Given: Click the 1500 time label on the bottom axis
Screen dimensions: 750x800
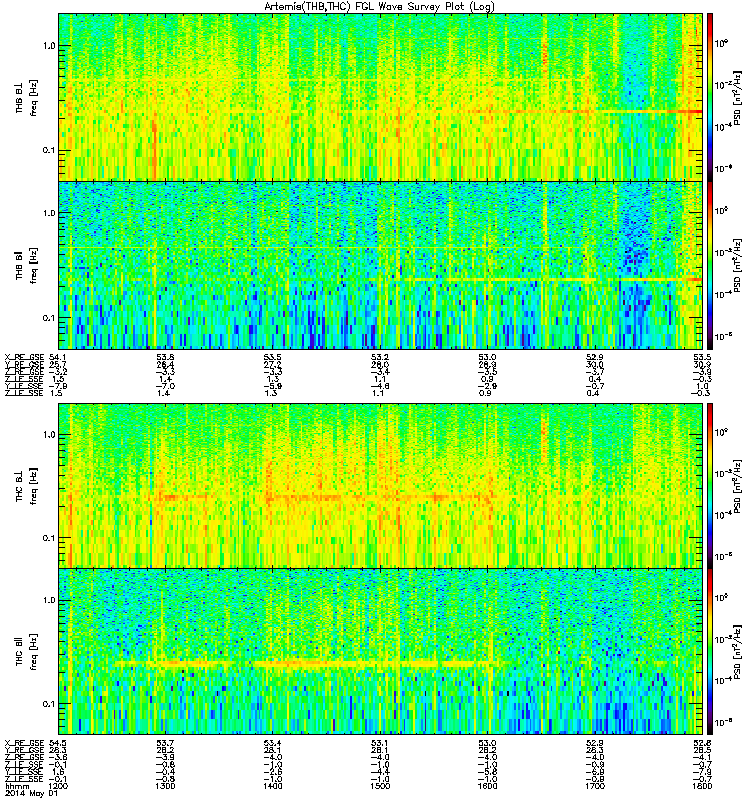Looking at the screenshot, I should [380, 786].
